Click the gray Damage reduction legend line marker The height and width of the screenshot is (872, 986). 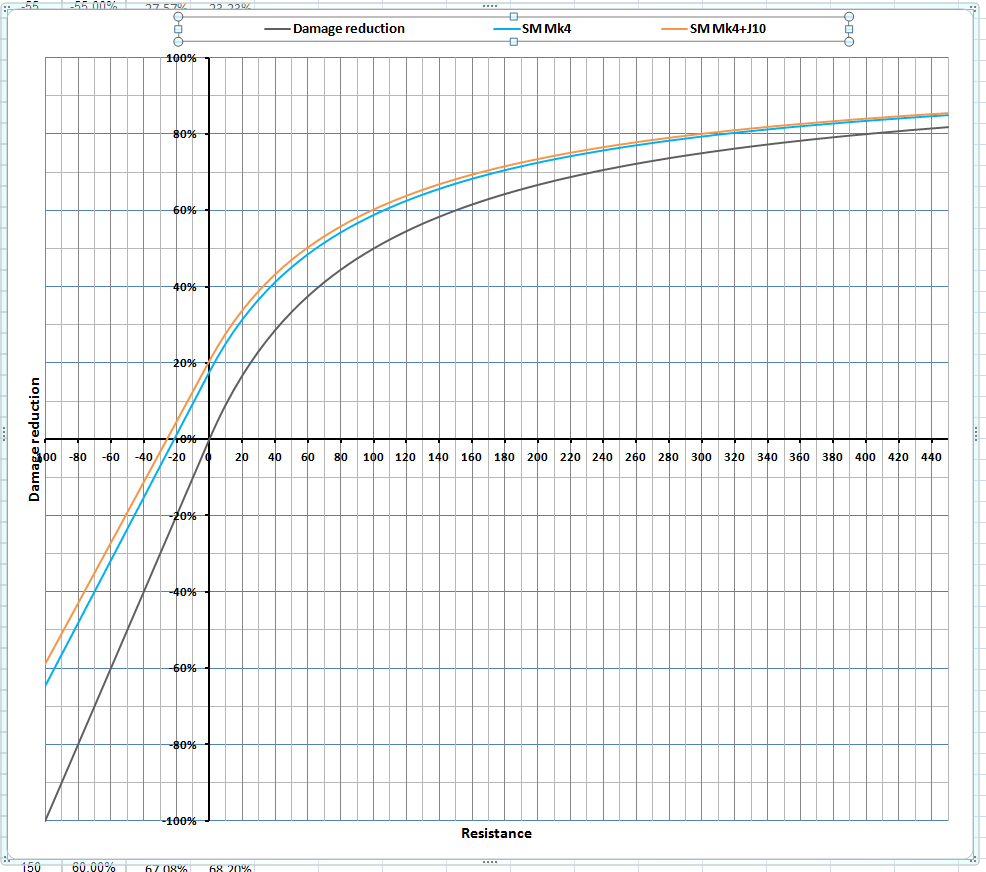[277, 29]
